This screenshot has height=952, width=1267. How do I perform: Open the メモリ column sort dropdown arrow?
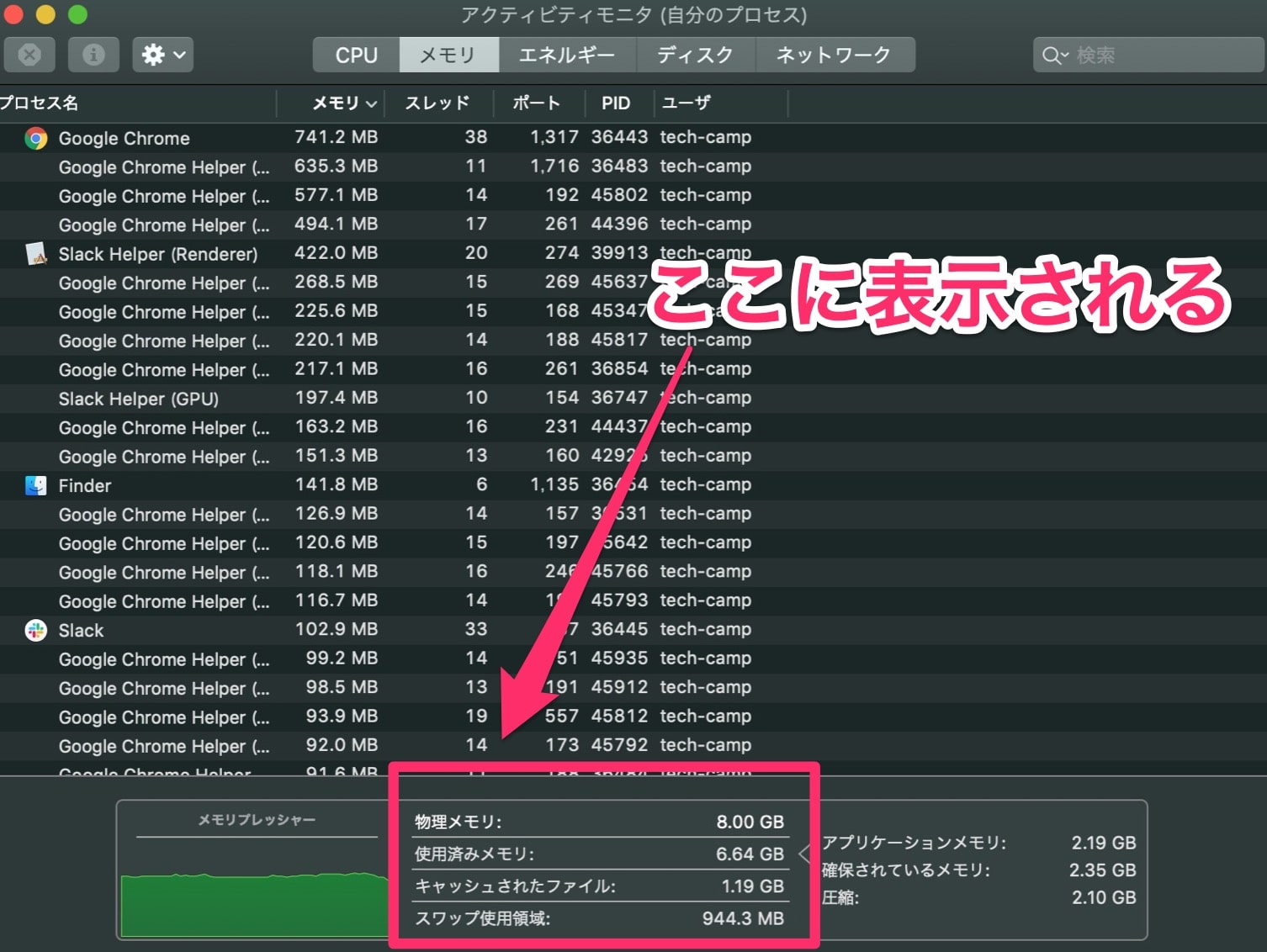click(373, 103)
